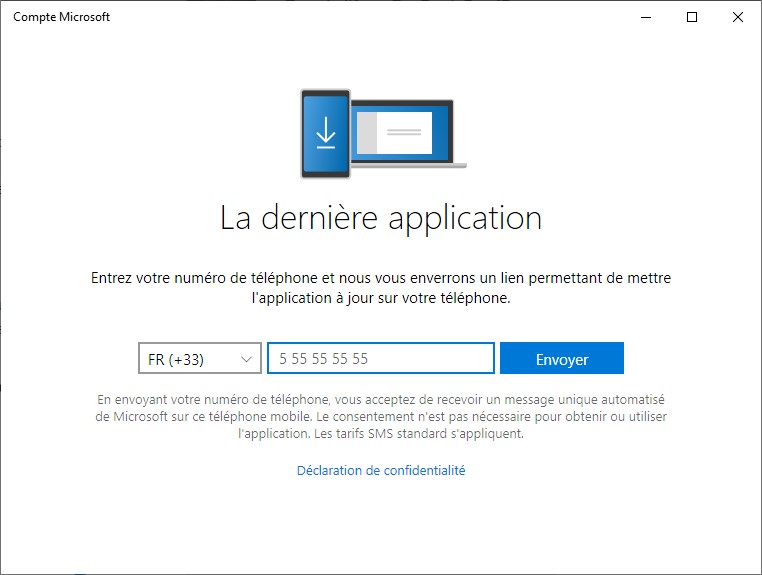Maximize the Compte Microsoft window
Image resolution: width=762 pixels, height=575 pixels.
pyautogui.click(x=692, y=17)
